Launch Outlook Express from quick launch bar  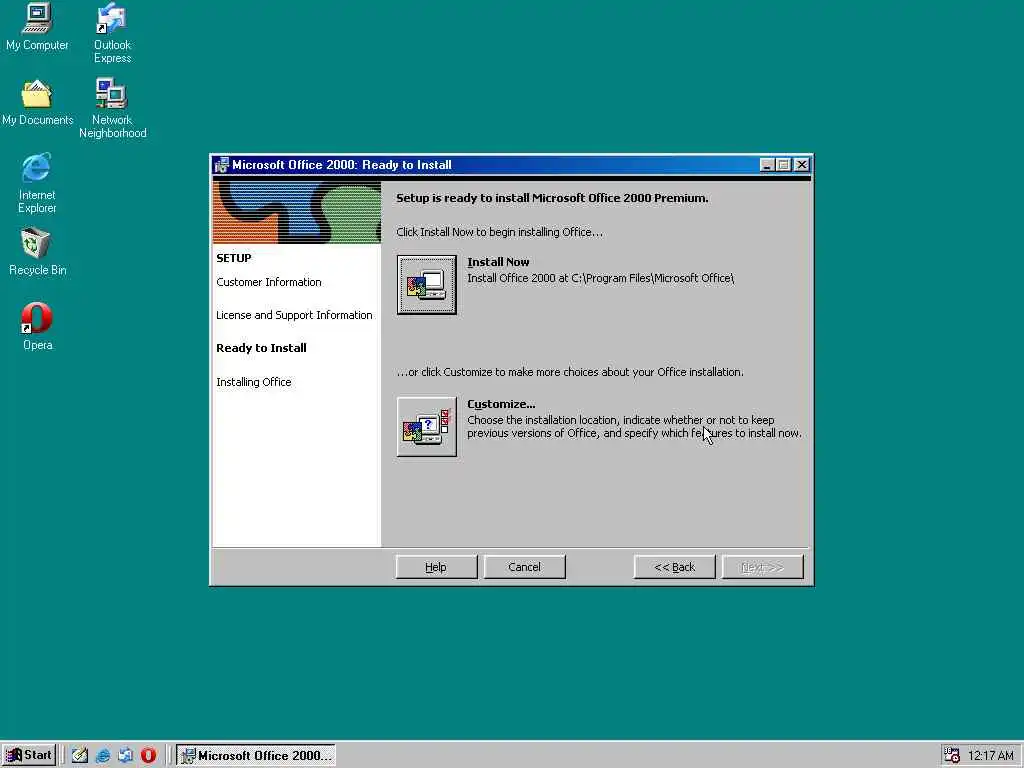(125, 755)
